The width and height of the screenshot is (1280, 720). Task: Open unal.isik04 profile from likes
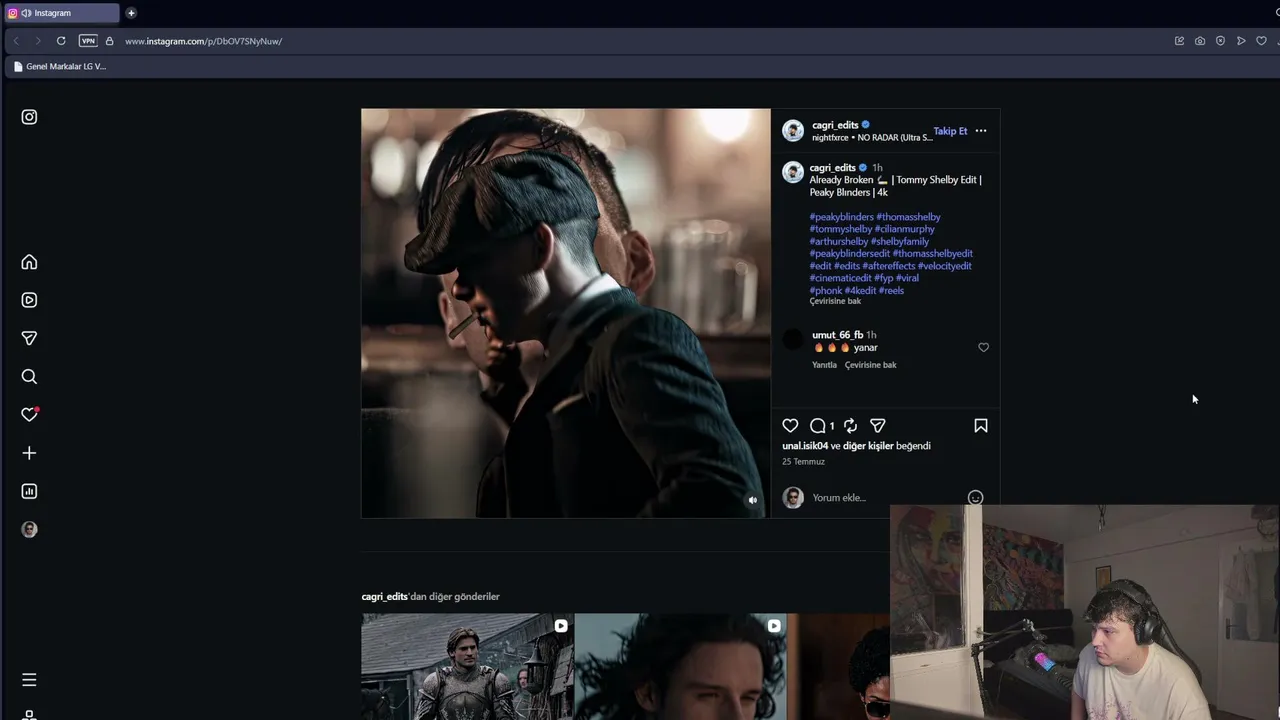(x=805, y=446)
